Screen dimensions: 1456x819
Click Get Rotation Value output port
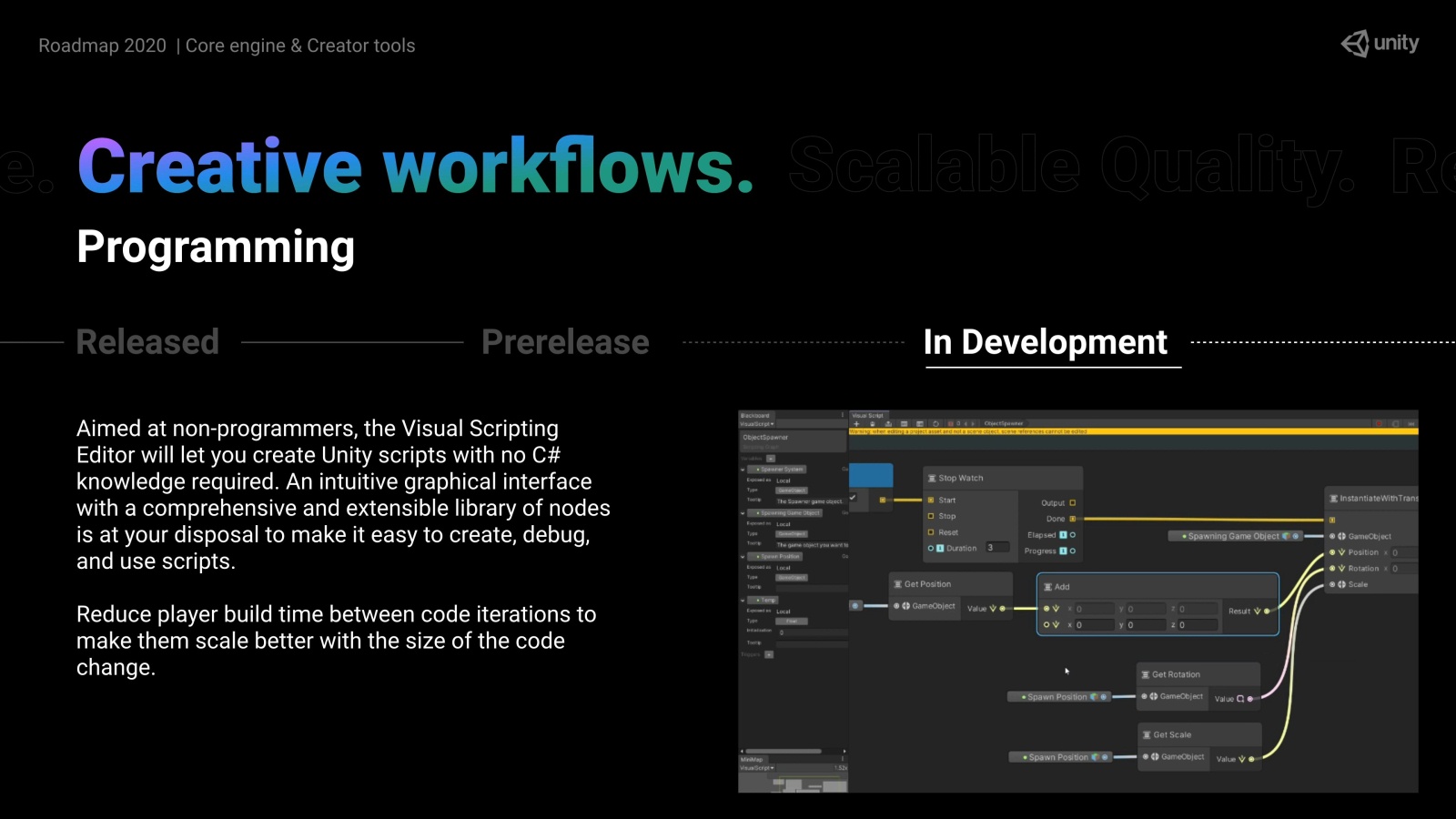click(1250, 699)
